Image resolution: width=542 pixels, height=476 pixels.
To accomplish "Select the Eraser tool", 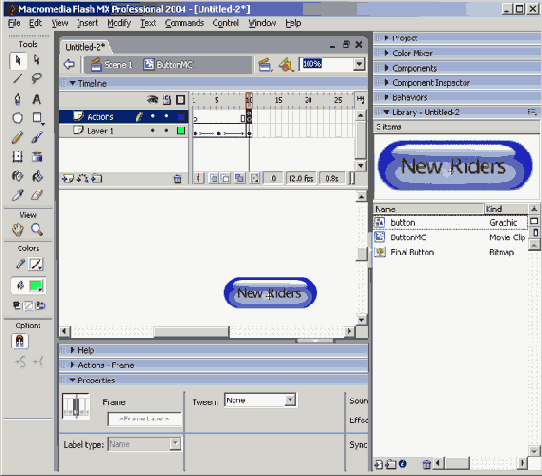I will pos(37,195).
